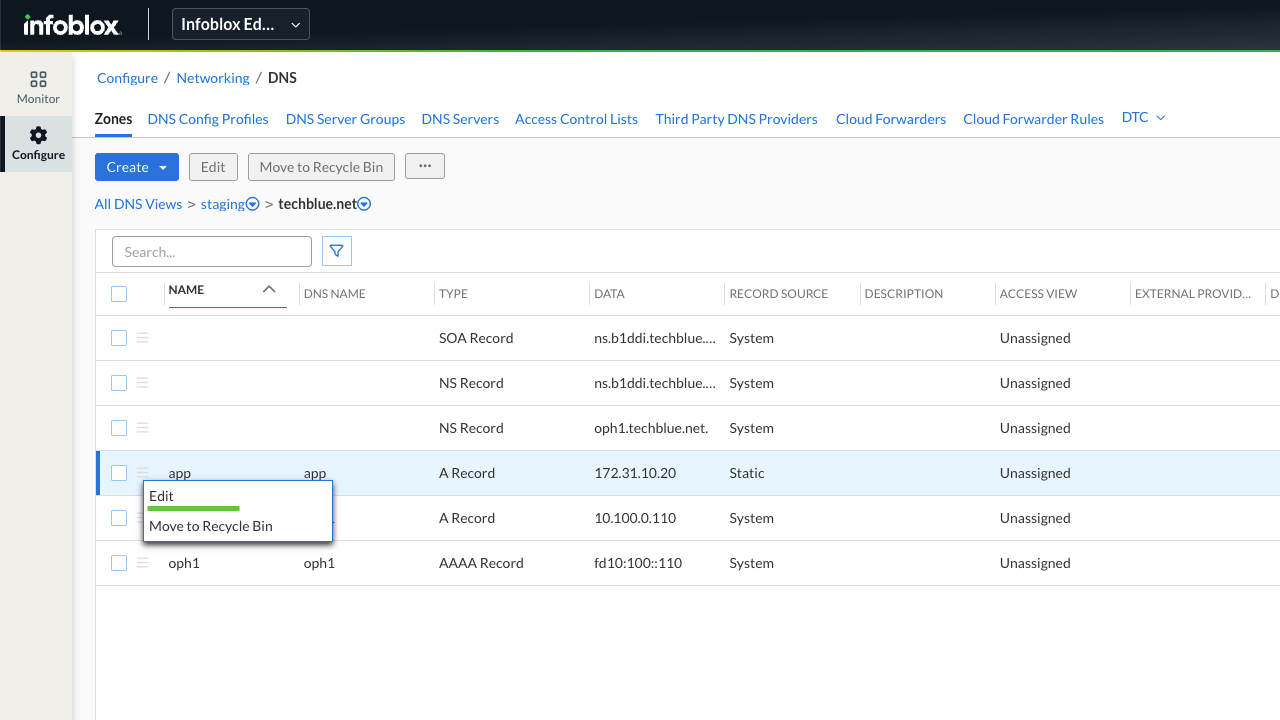
Task: Click the three-dot more actions button
Action: point(424,167)
